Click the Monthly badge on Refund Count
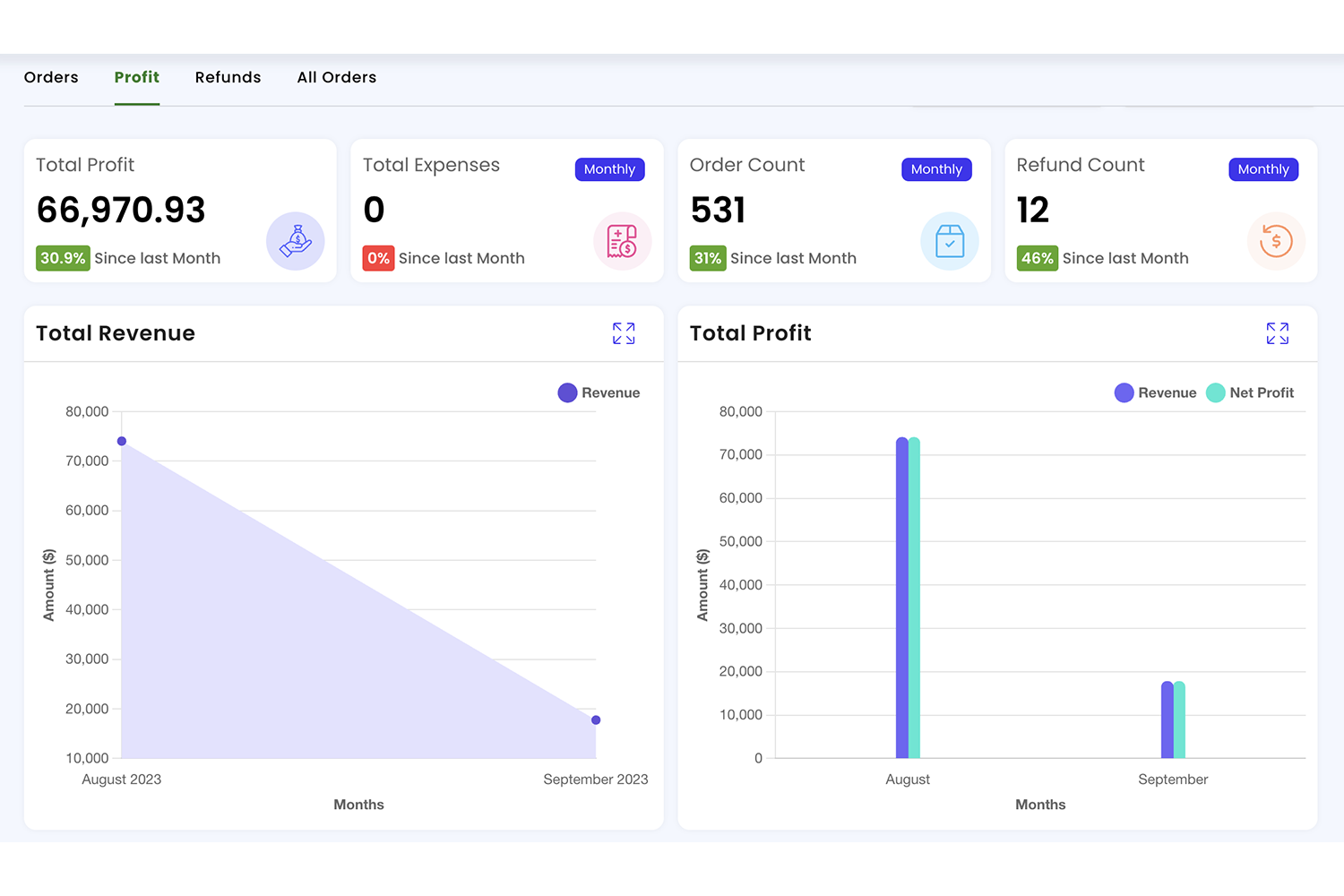 tap(1263, 169)
